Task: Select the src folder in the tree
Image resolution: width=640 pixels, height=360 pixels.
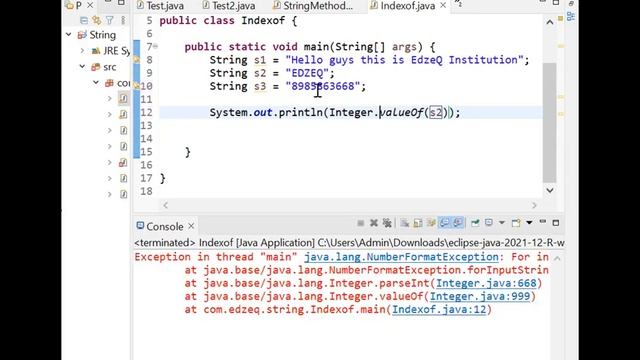Action: (x=109, y=67)
